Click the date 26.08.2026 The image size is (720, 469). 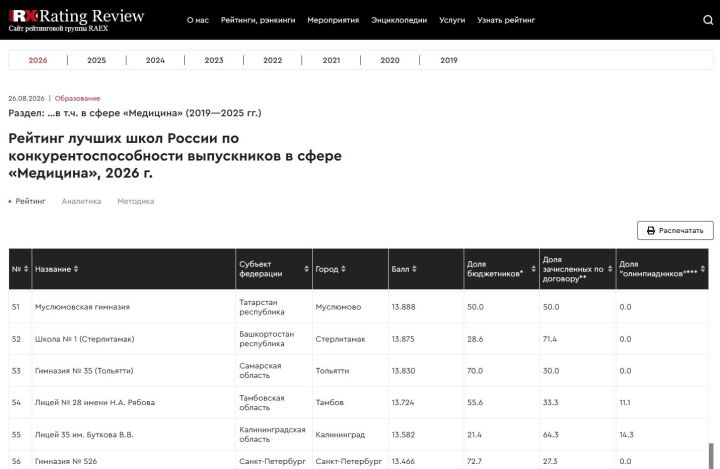[27, 98]
